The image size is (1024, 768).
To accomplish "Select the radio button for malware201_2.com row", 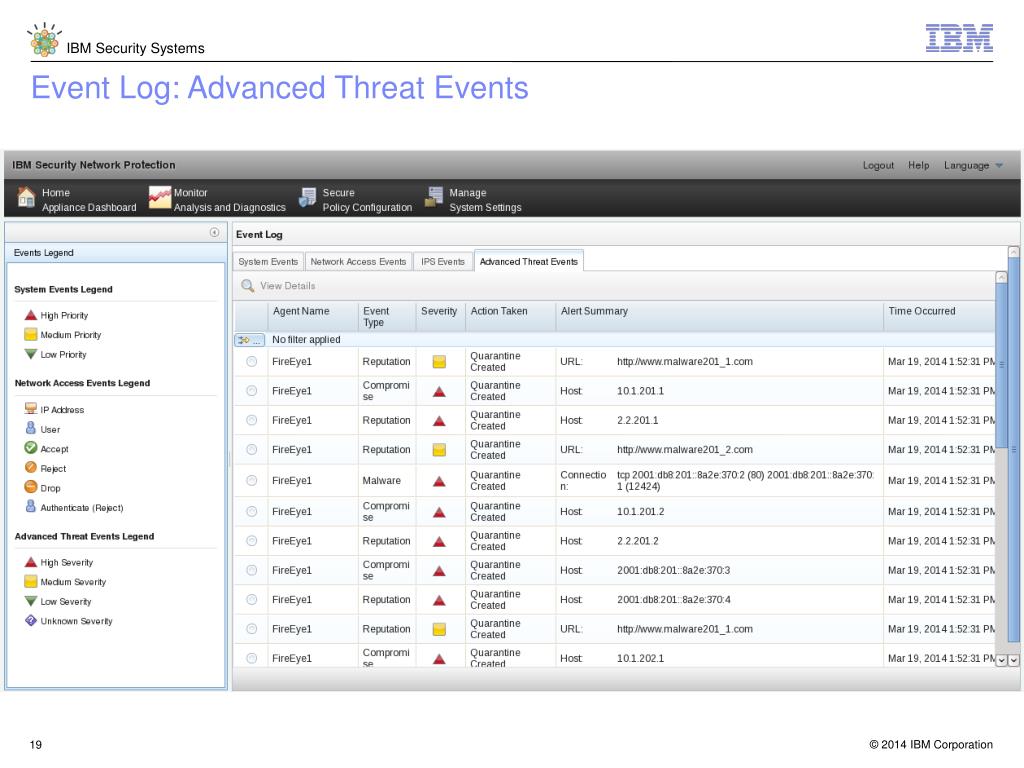I will 251,449.
